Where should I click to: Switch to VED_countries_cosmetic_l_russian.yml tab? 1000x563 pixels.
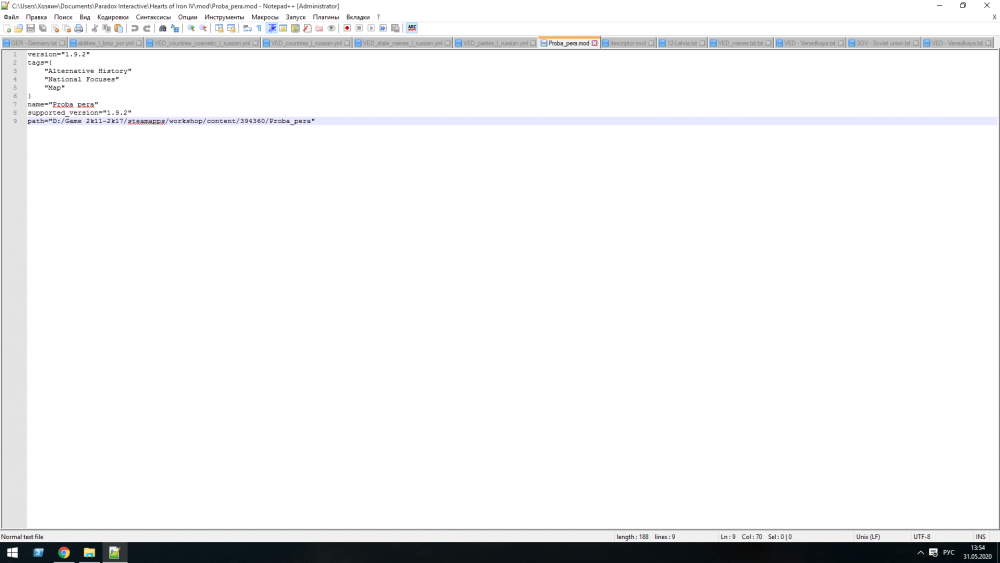[x=202, y=43]
